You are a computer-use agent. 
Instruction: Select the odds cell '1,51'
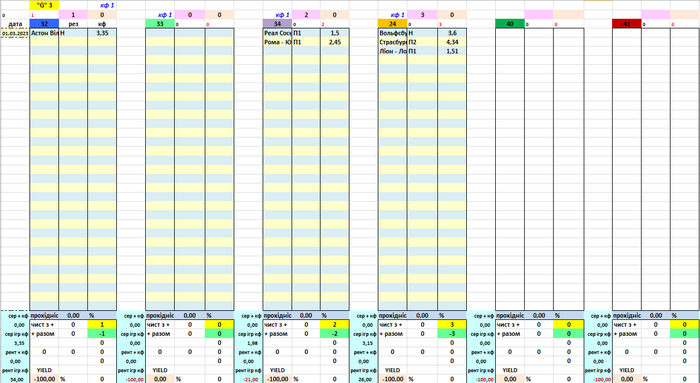452,51
